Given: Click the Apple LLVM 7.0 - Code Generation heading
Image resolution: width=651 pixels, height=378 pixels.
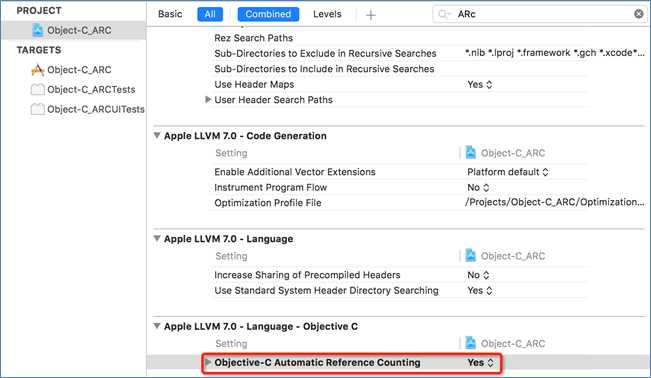Looking at the screenshot, I should (x=245, y=136).
